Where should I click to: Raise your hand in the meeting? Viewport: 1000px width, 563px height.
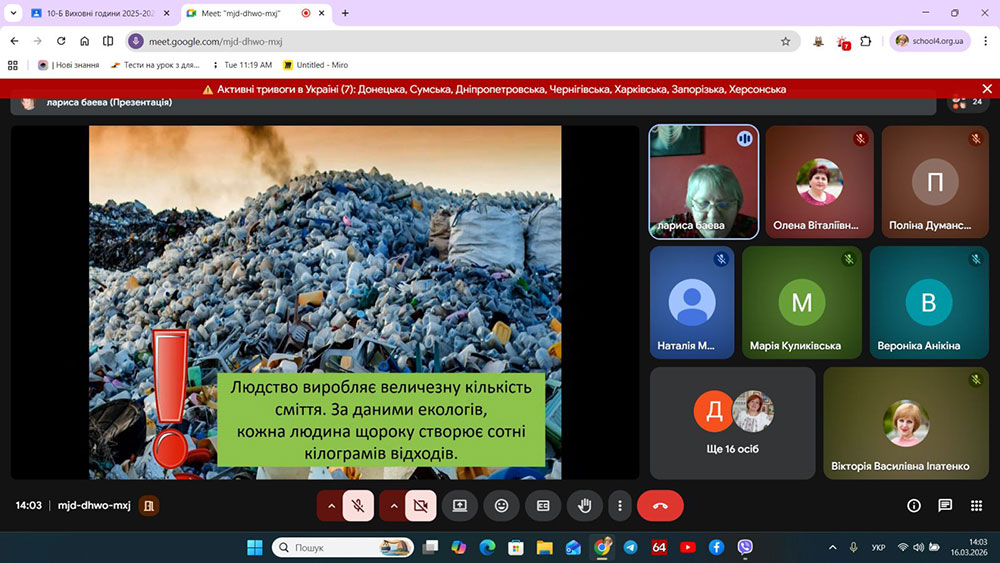point(585,506)
